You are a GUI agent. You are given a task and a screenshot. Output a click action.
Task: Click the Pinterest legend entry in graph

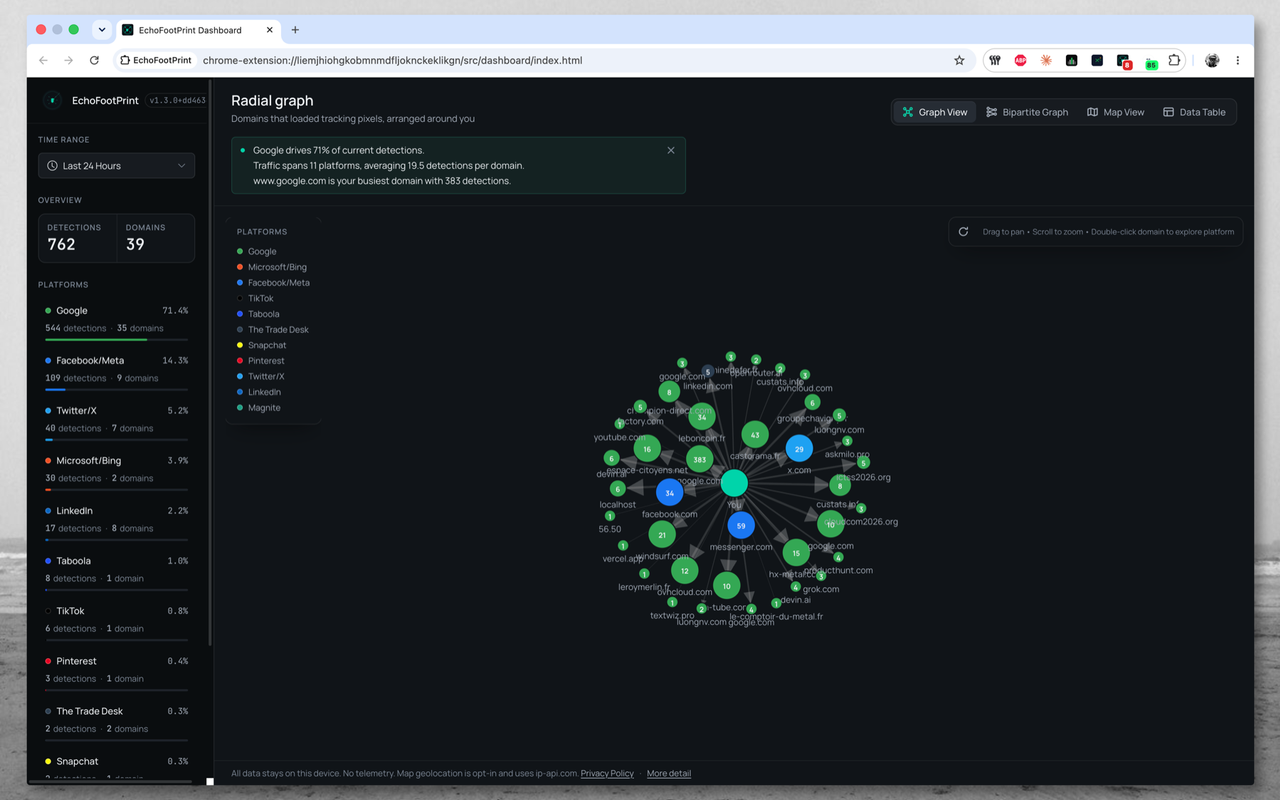tap(261, 361)
